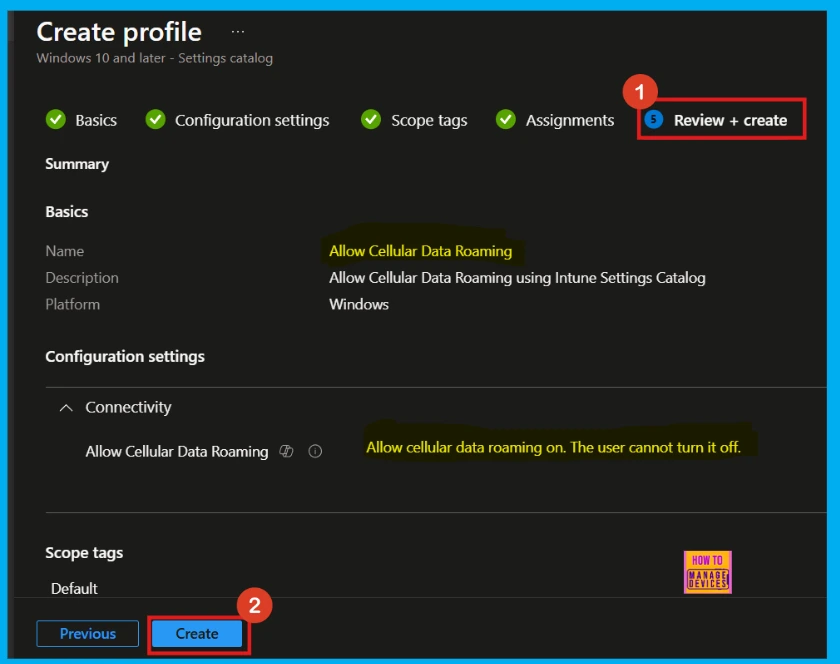The height and width of the screenshot is (664, 840).
Task: Click the Name field label
Action: 65,251
